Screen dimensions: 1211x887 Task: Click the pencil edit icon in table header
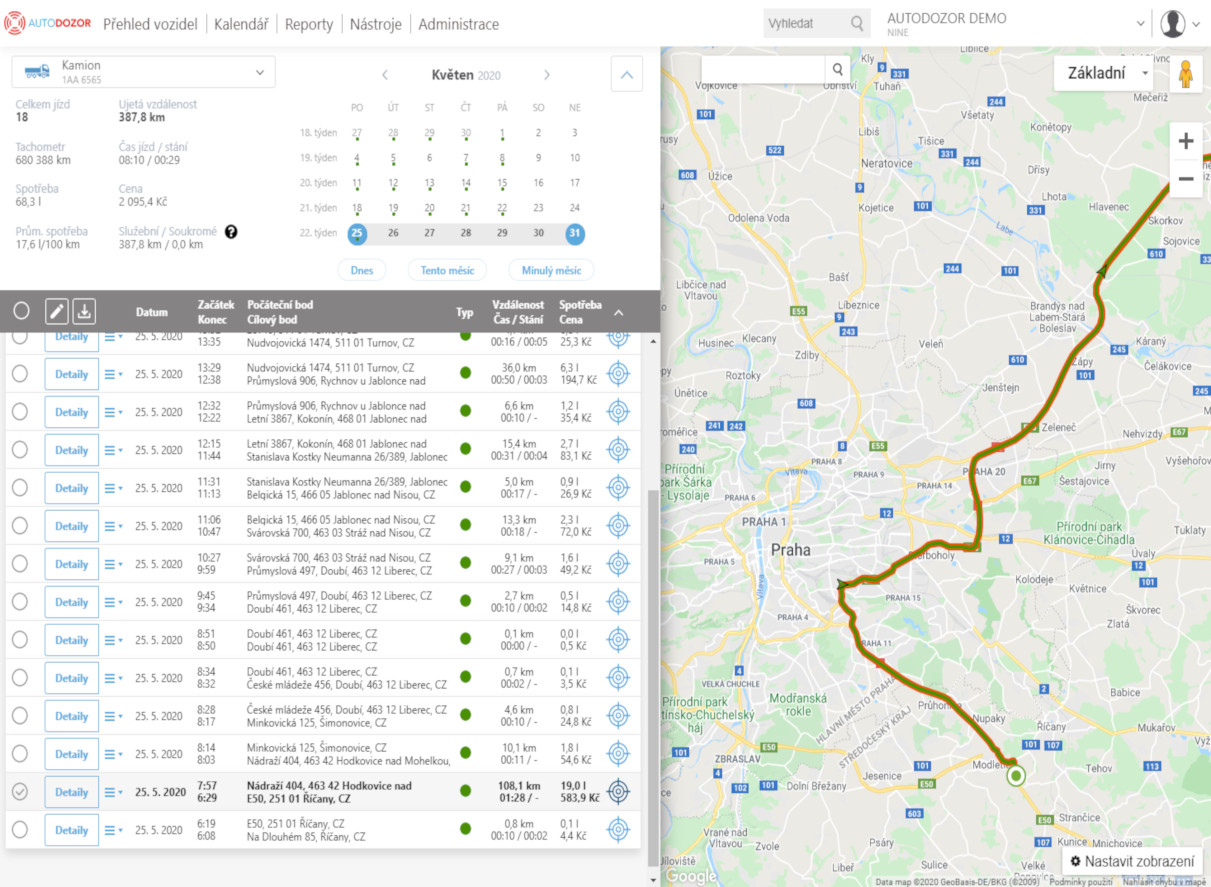pos(57,311)
